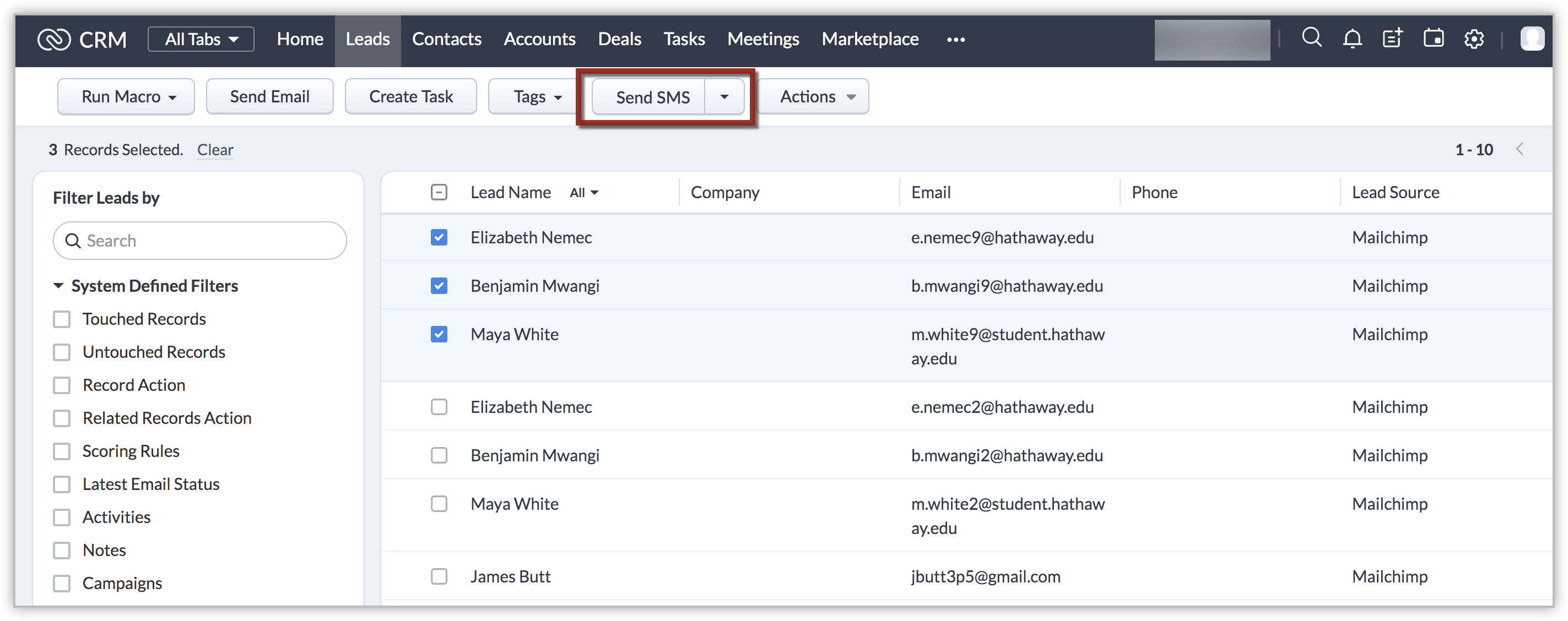
Task: Open the search magnifier icon in header
Action: click(1311, 39)
